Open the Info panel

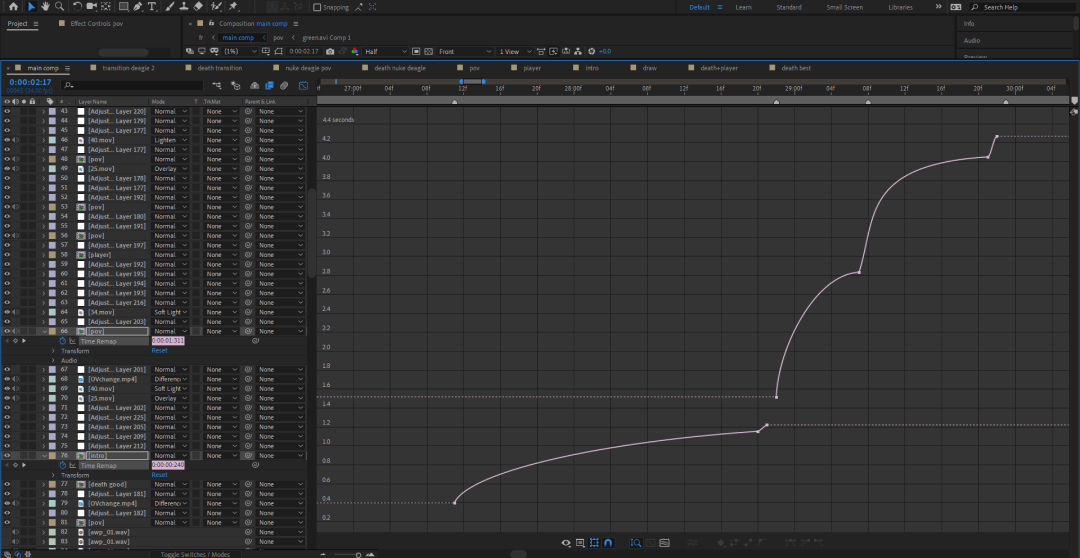pos(969,23)
